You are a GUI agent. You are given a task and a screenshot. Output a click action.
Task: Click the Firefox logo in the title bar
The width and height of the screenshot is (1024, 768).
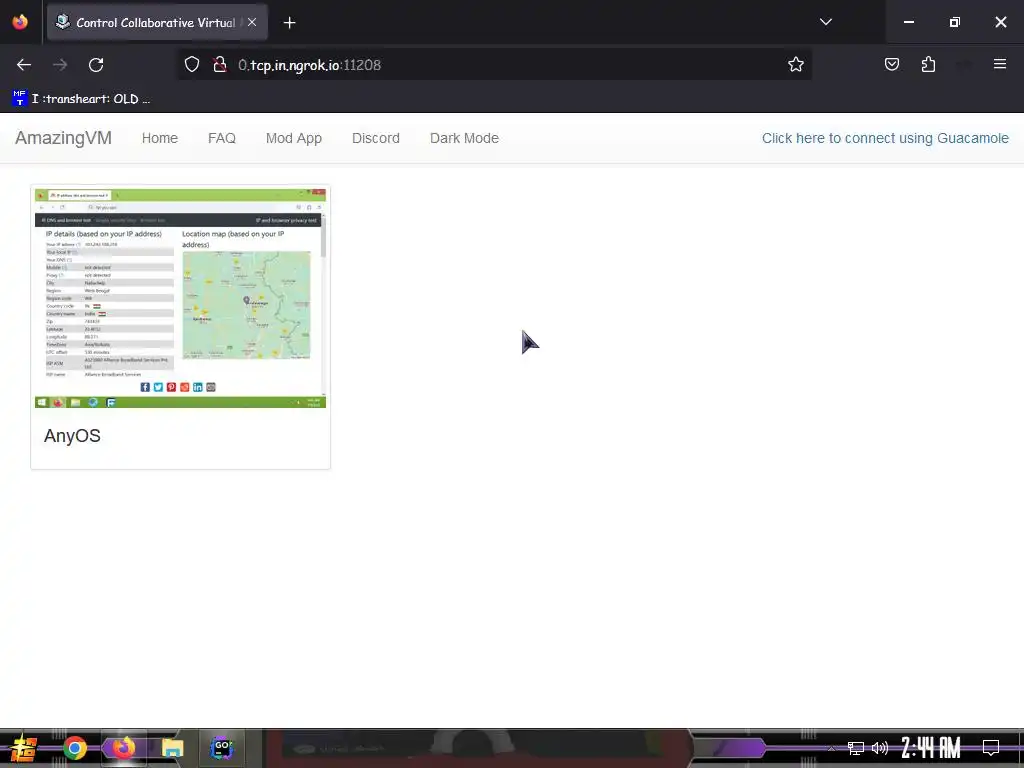point(20,22)
